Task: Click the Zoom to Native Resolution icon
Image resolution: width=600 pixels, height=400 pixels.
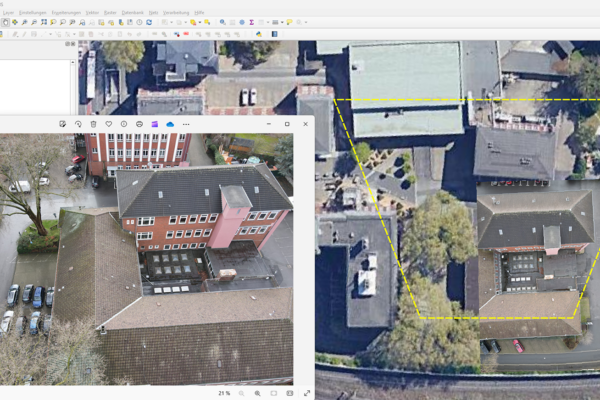Action: (x=72, y=22)
